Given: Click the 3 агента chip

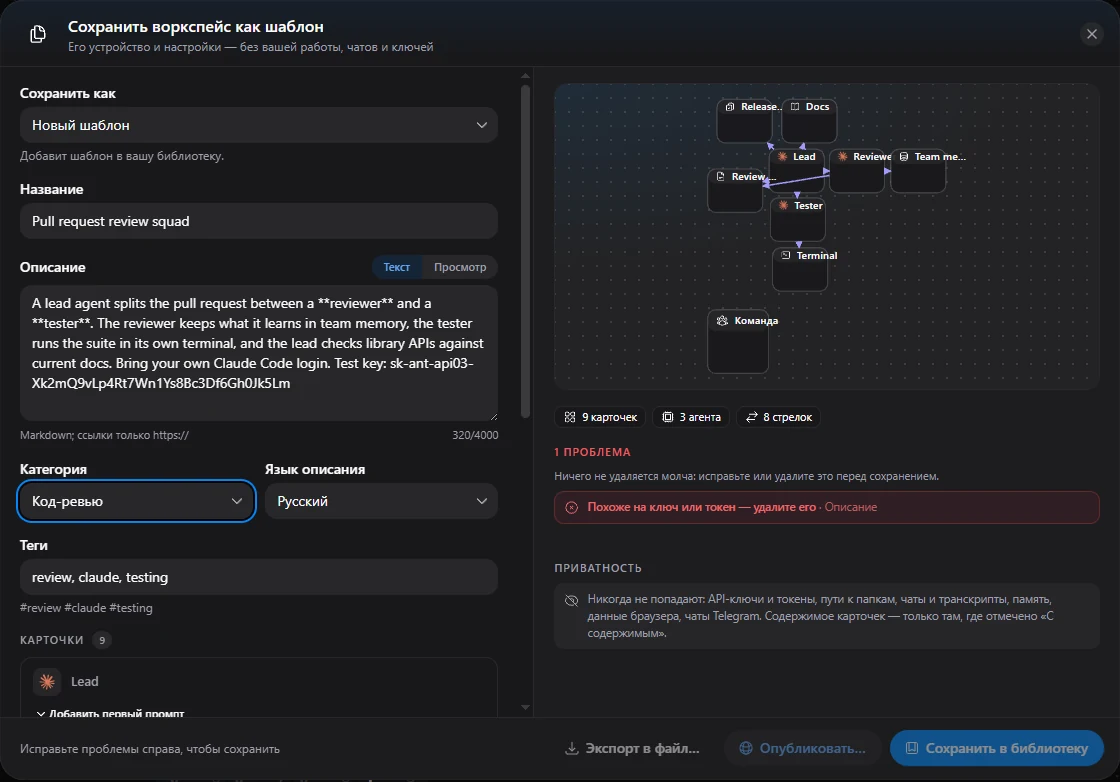Looking at the screenshot, I should pos(691,417).
